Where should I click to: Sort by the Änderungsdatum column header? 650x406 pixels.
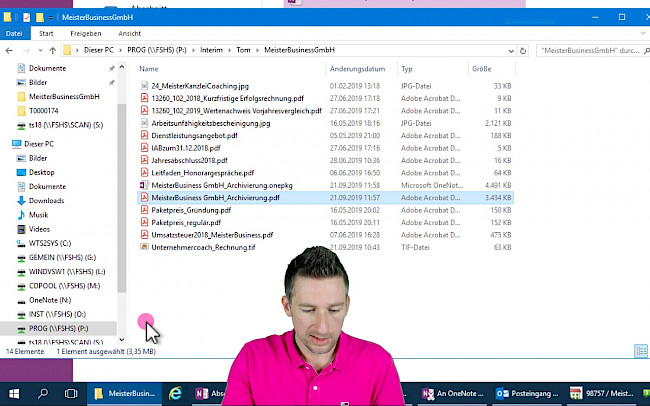coord(357,69)
